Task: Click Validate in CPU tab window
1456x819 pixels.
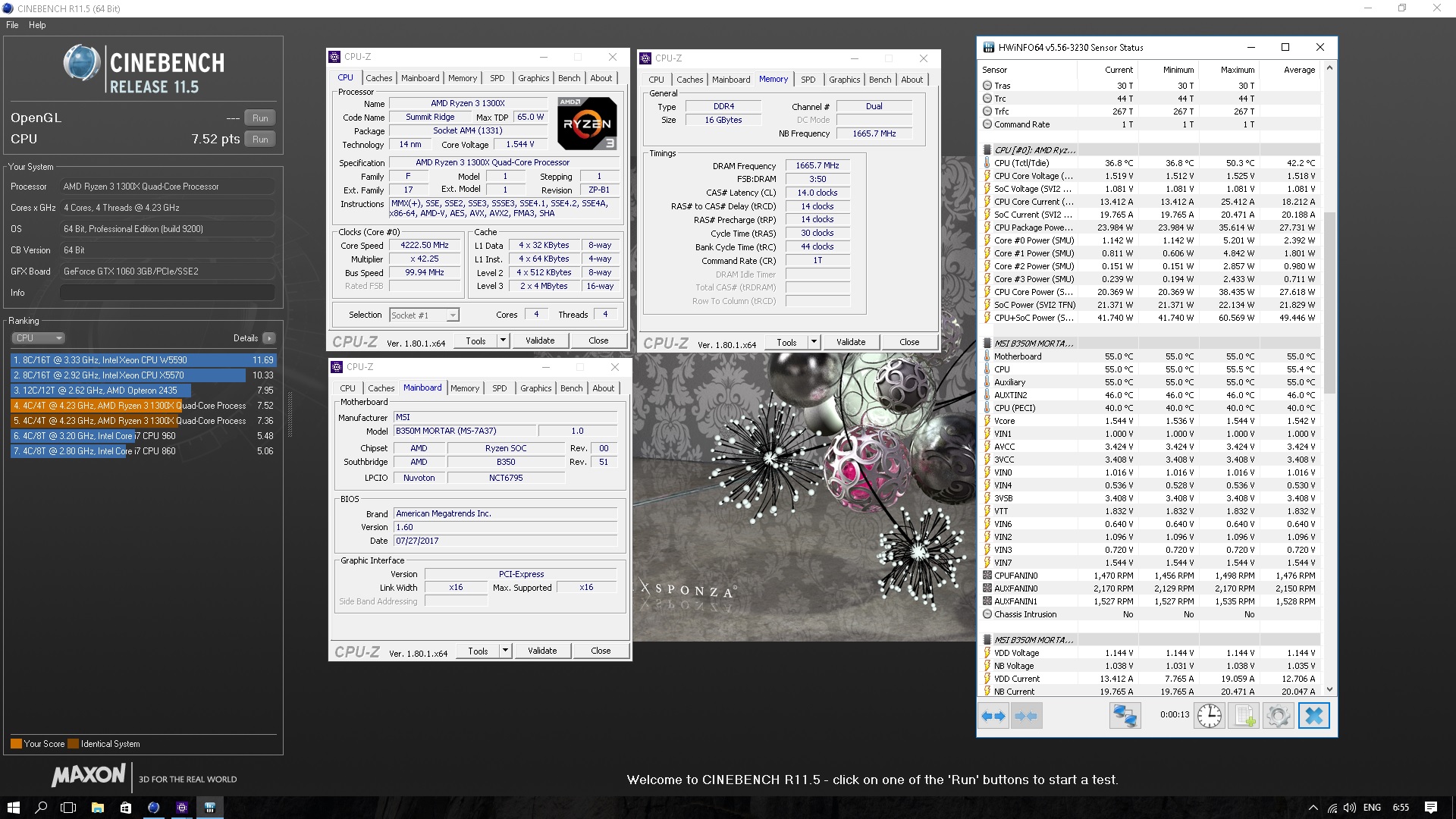Action: [x=540, y=340]
